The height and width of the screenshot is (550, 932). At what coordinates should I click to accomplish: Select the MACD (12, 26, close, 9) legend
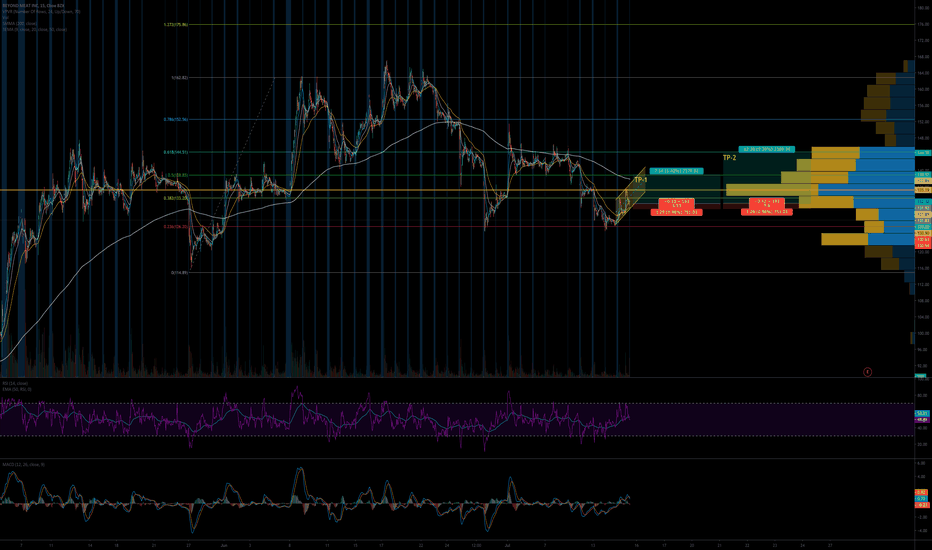(23, 464)
